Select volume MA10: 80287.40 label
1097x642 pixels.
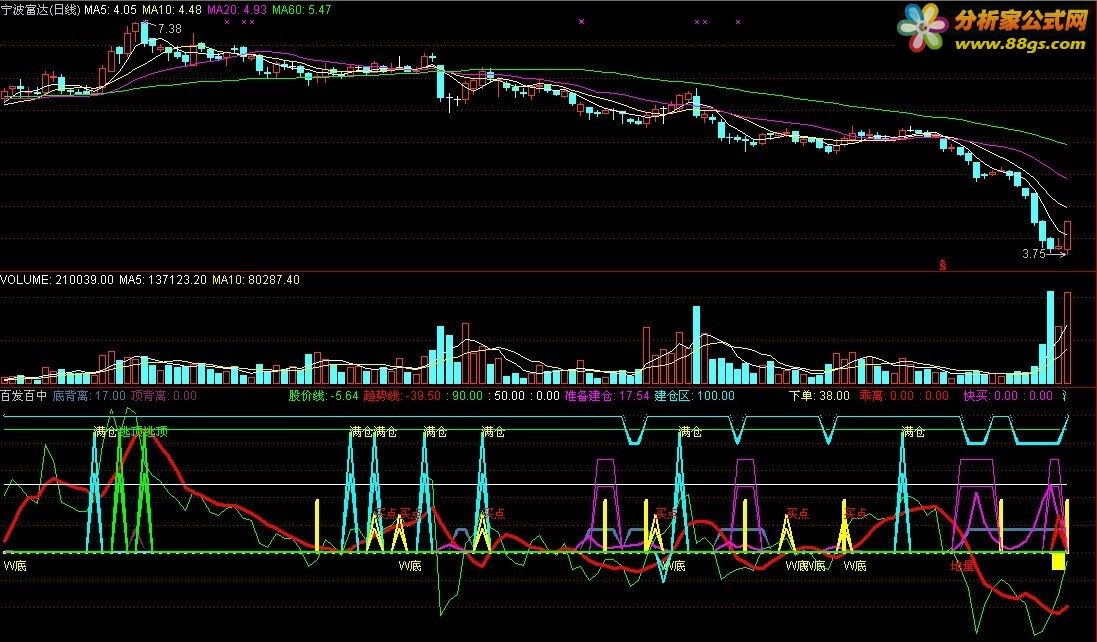point(255,280)
